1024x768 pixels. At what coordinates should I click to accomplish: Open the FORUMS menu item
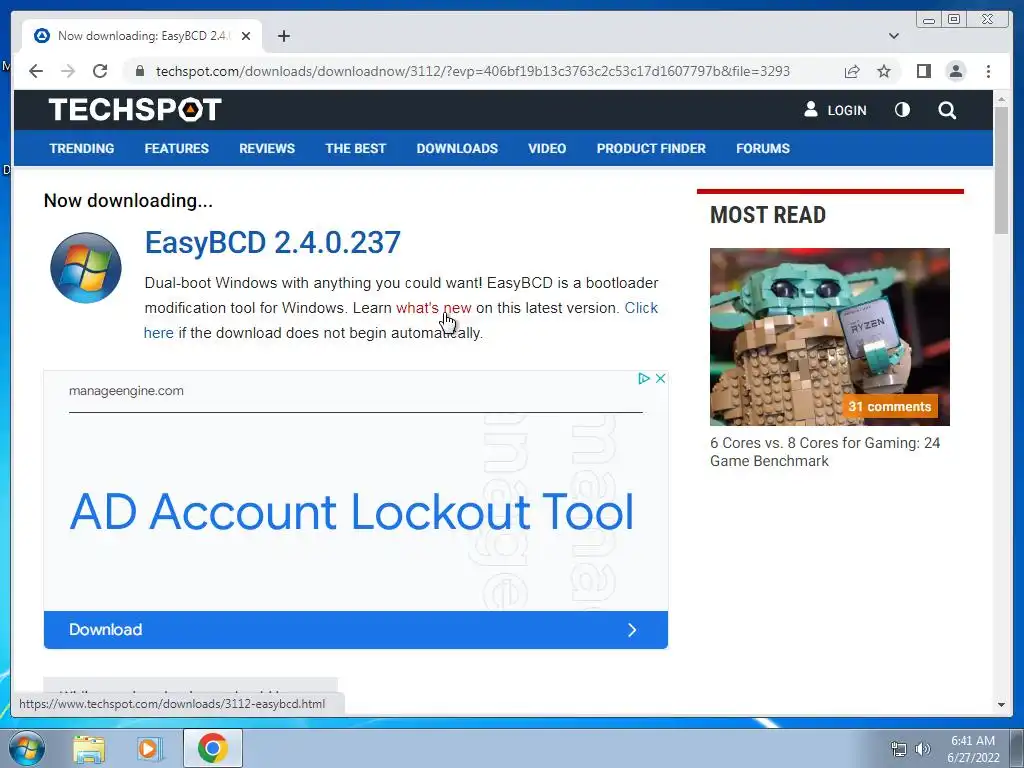click(763, 148)
